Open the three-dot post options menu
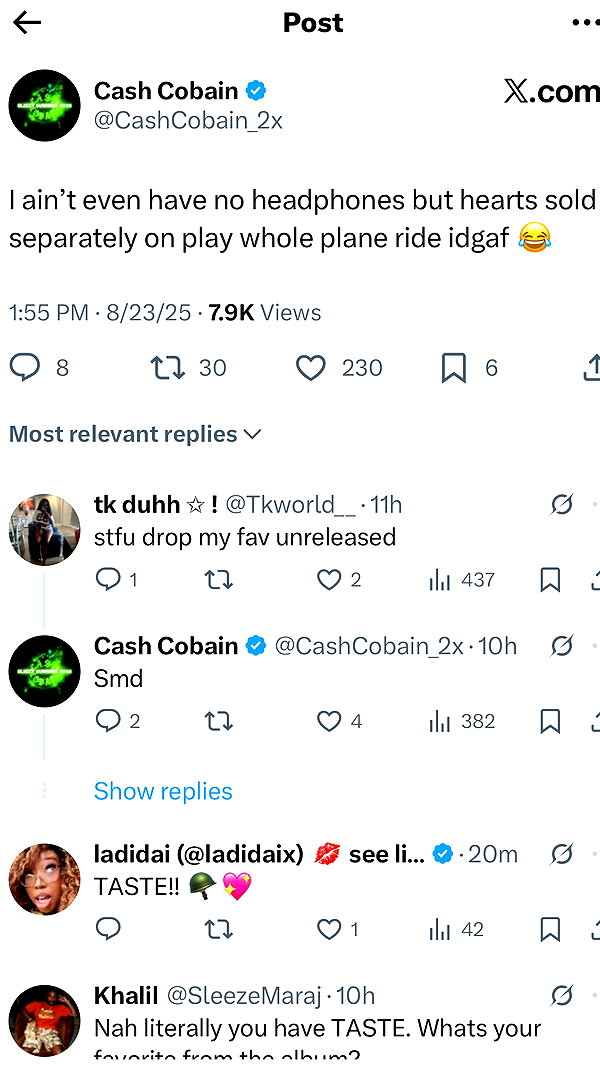Screen dimensions: 600x1067 click(x=586, y=22)
